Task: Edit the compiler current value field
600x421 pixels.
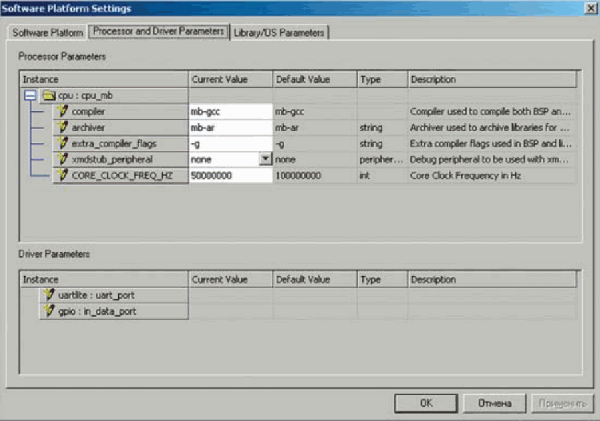Action: (x=230, y=112)
